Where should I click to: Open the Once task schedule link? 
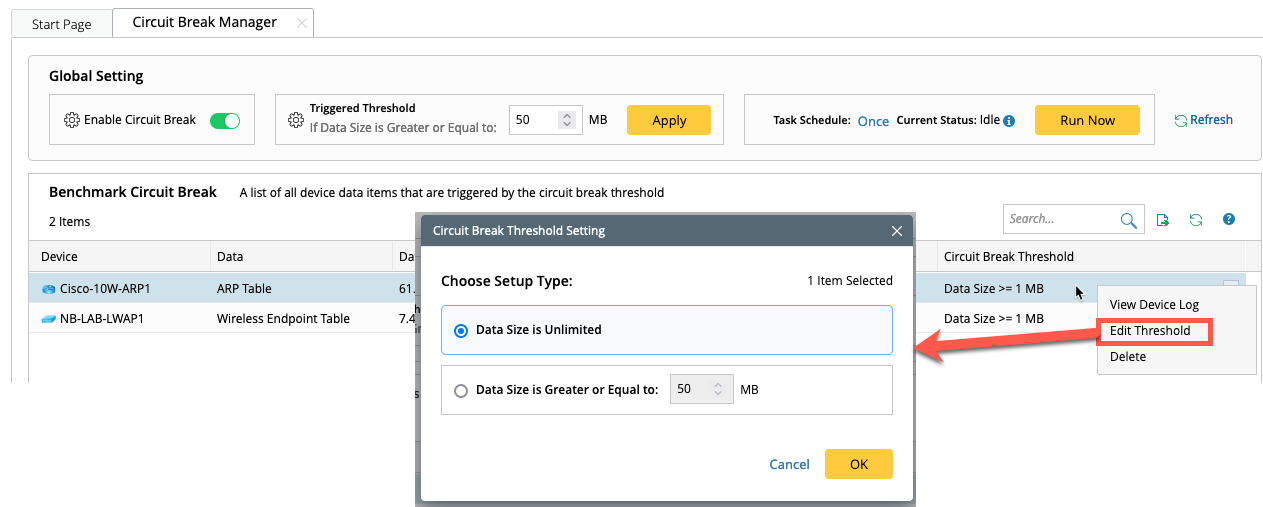(x=873, y=121)
